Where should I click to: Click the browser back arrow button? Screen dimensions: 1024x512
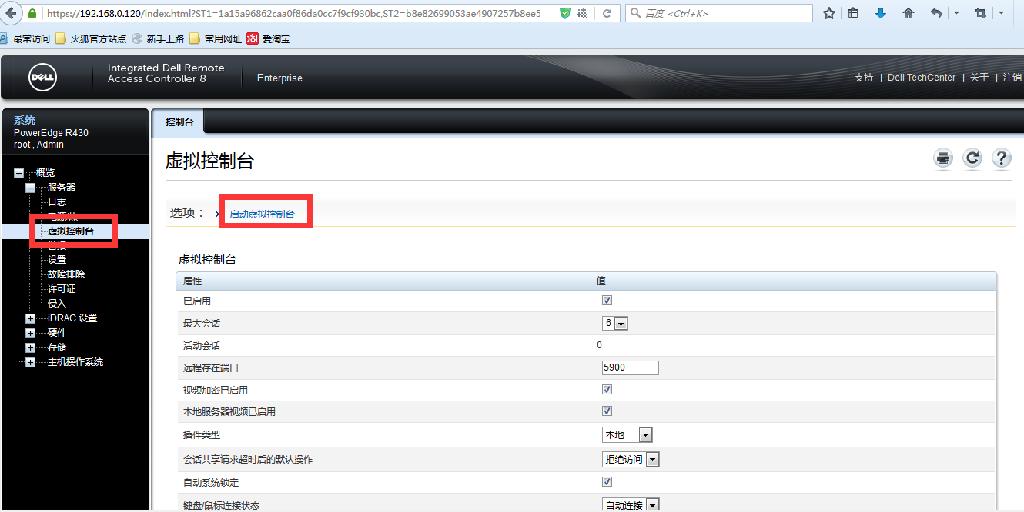click(x=12, y=14)
